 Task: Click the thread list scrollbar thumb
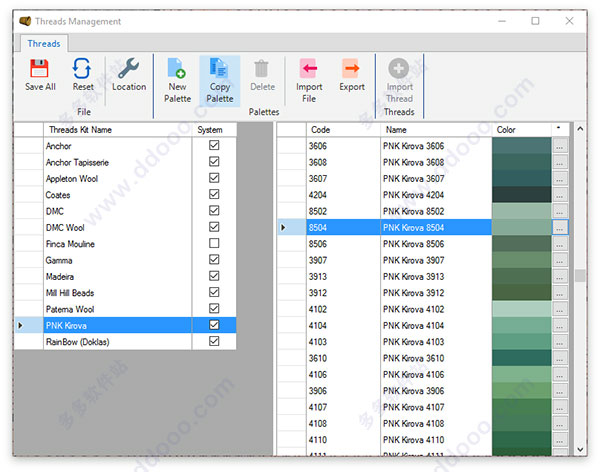coord(580,276)
